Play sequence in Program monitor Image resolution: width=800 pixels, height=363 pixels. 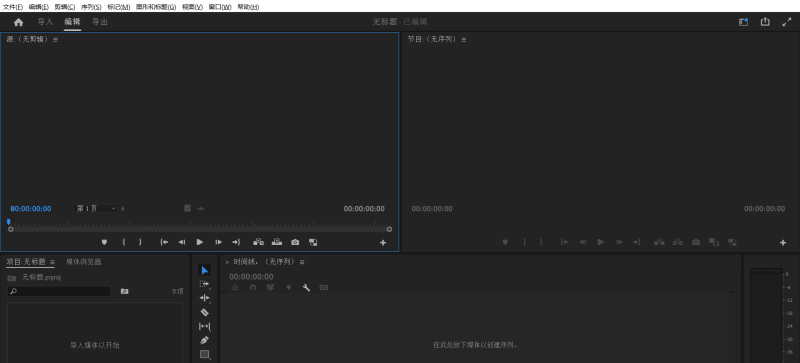[601, 242]
